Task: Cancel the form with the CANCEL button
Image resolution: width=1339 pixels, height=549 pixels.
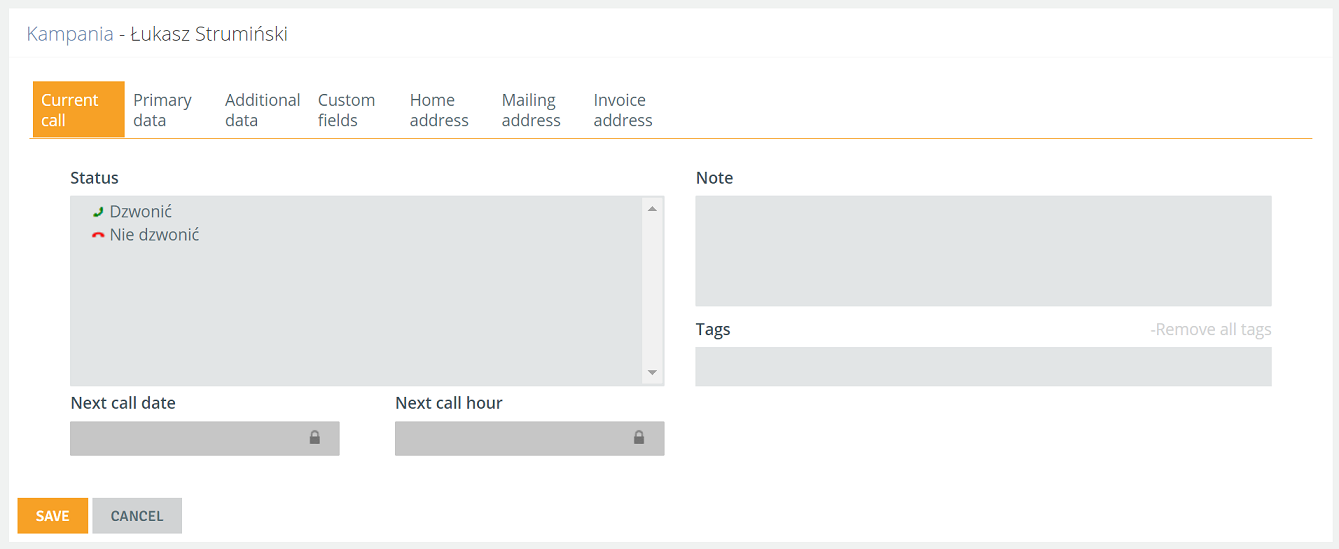Action: point(137,516)
